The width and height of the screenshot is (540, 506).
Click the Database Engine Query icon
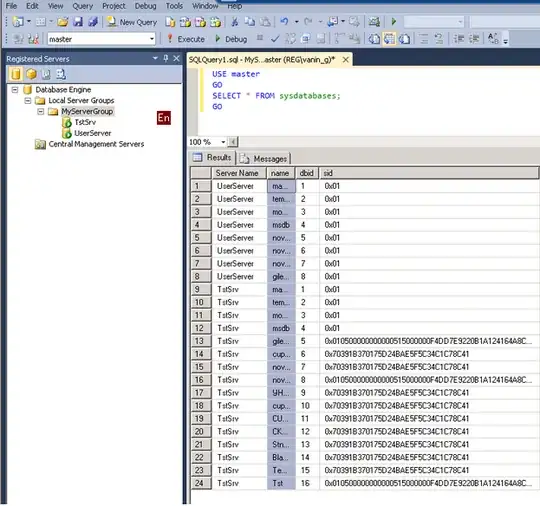coord(170,22)
